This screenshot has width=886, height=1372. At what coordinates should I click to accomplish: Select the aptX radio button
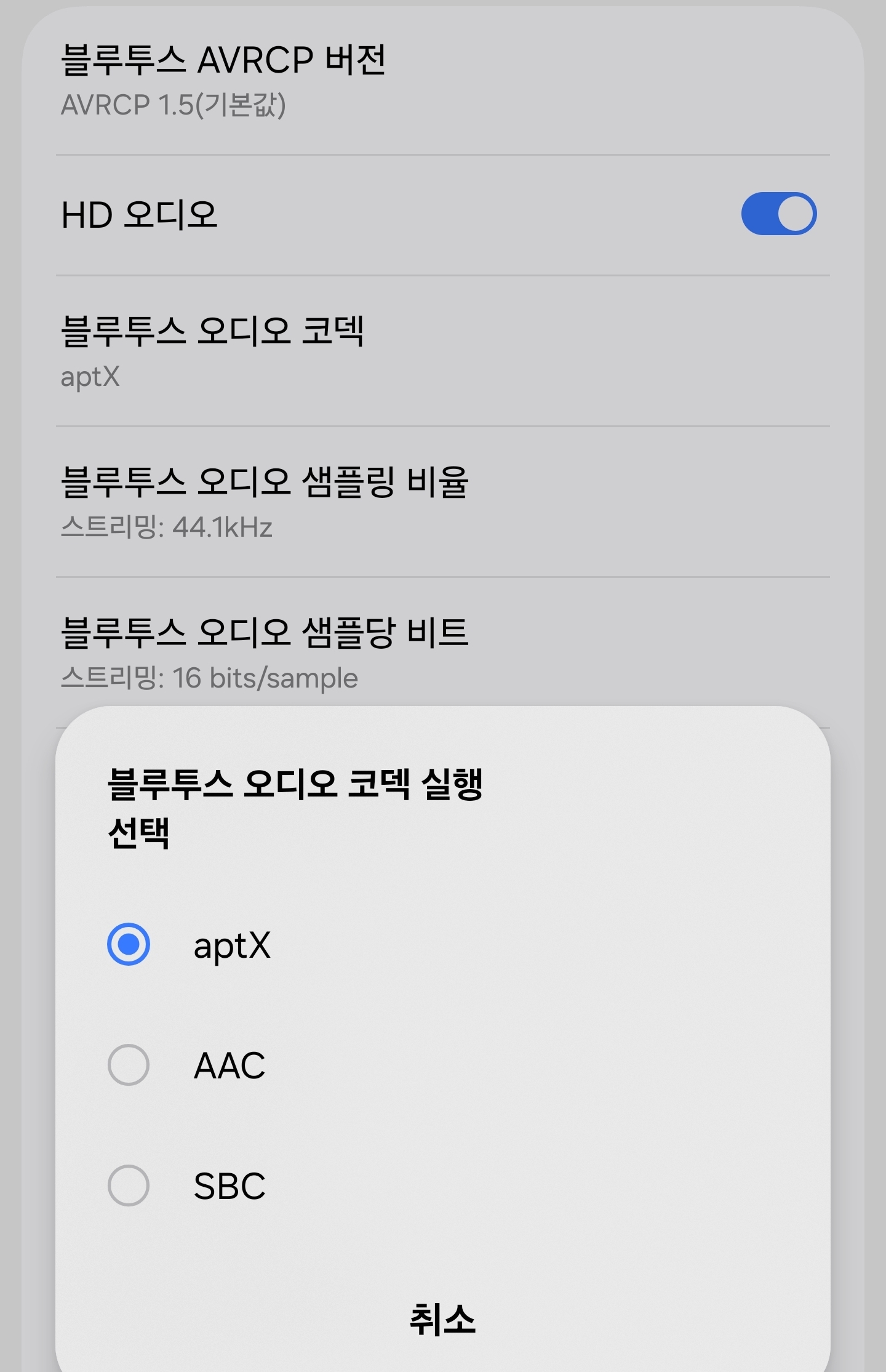tap(129, 944)
